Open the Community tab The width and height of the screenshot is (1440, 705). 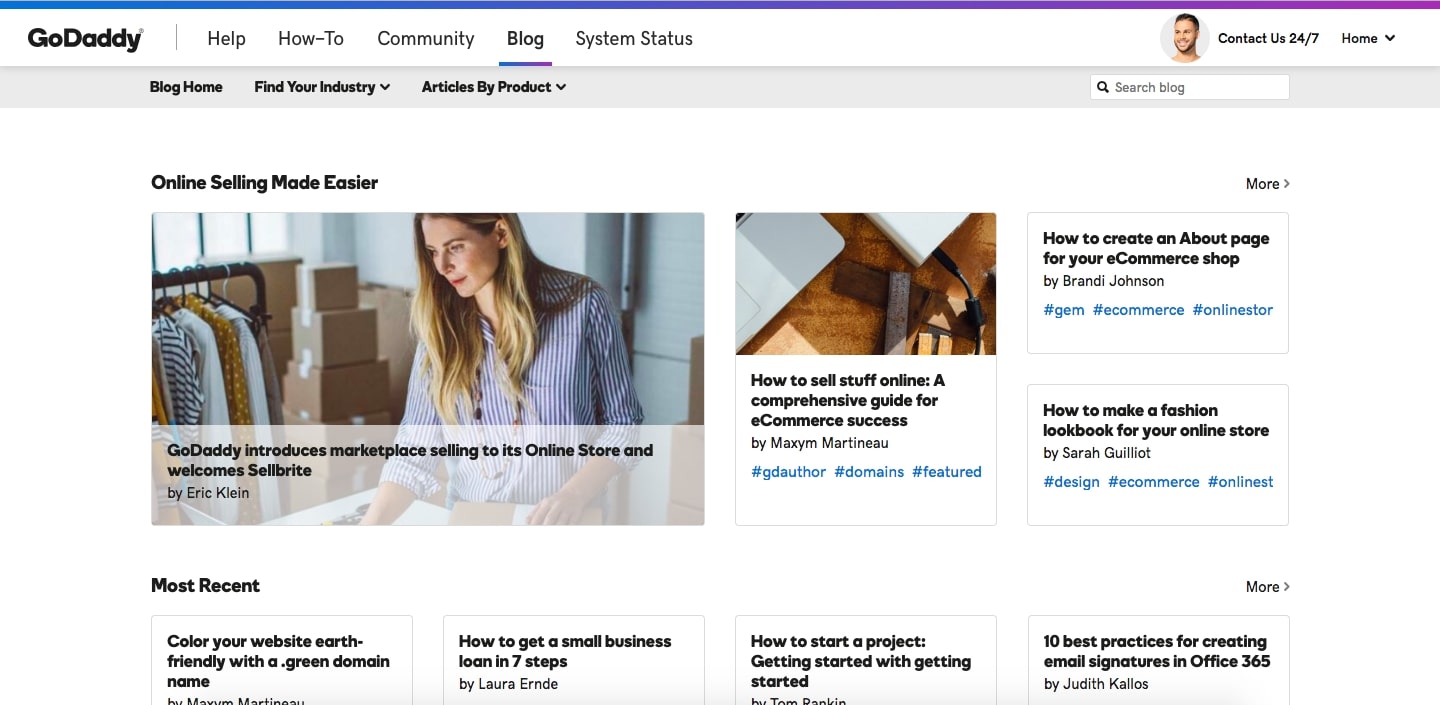coord(426,39)
